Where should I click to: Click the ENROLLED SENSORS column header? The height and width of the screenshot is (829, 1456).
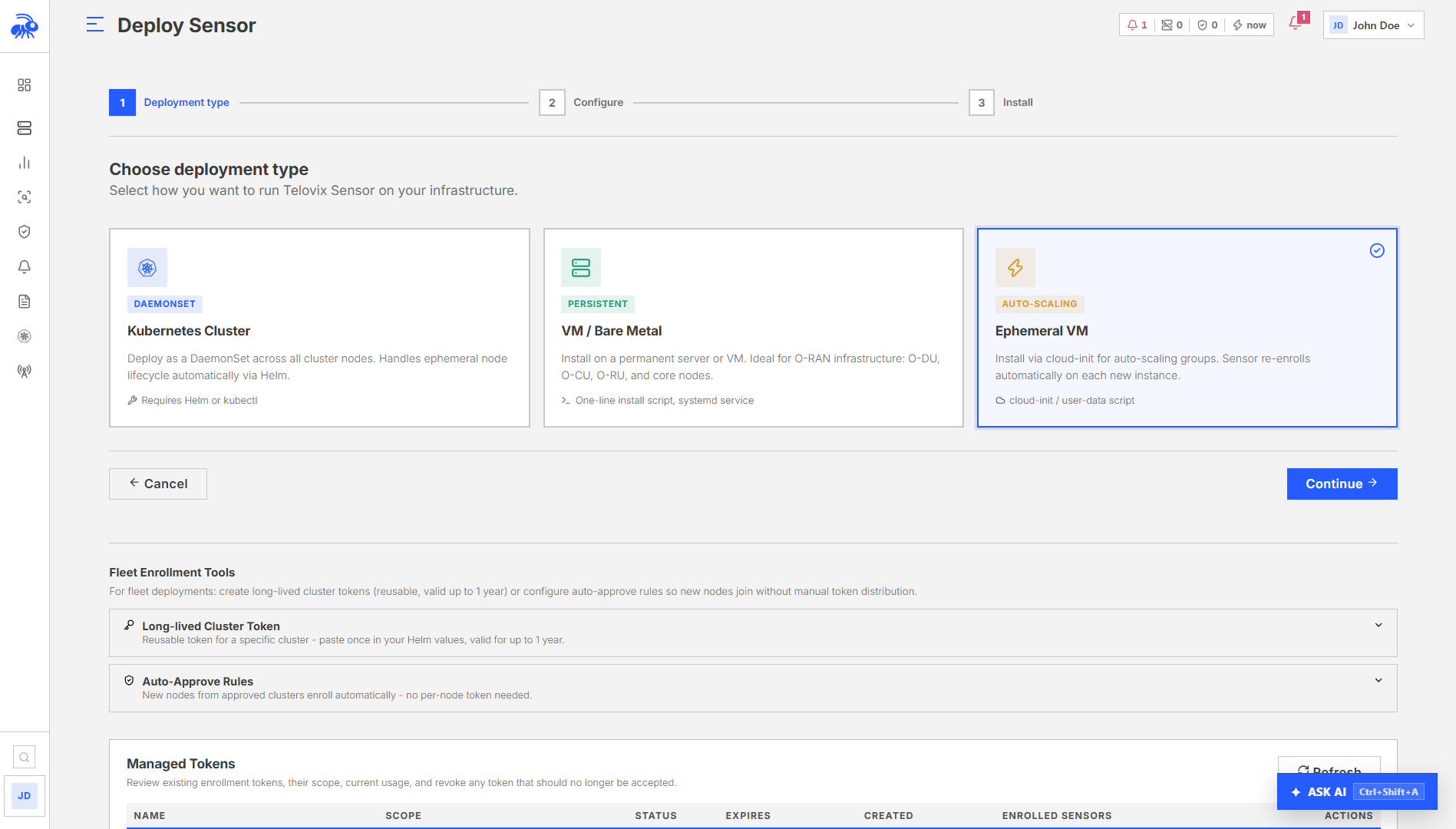(1056, 816)
